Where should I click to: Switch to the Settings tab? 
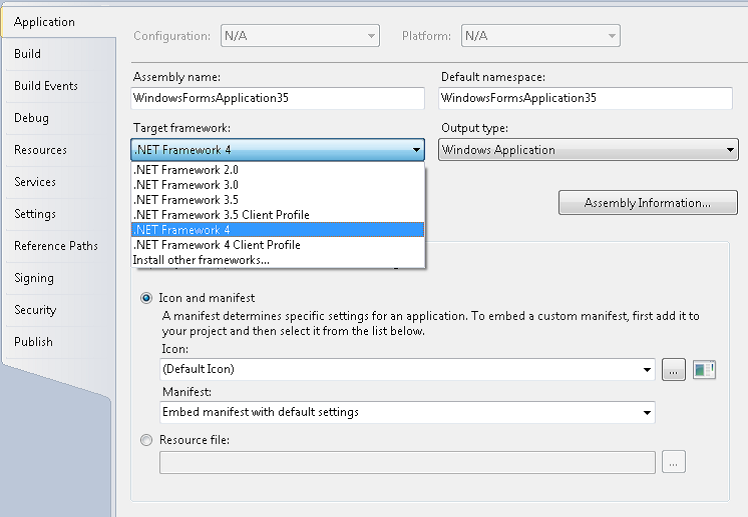click(58, 214)
